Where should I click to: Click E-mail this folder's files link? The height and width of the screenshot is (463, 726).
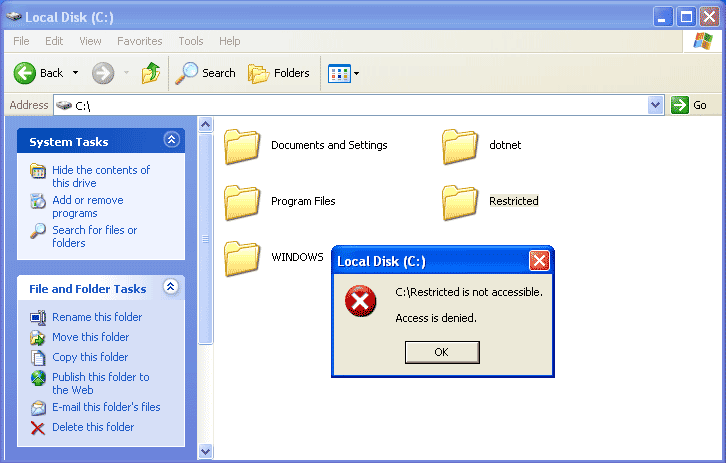click(x=106, y=407)
